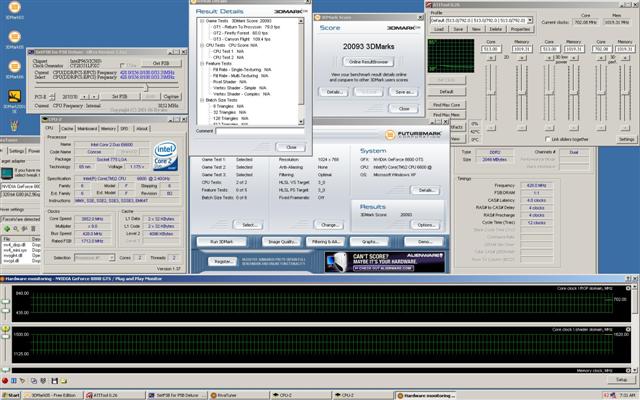640x400 pixels.
Task: Click the Filtering & AA... button
Action: click(326, 242)
